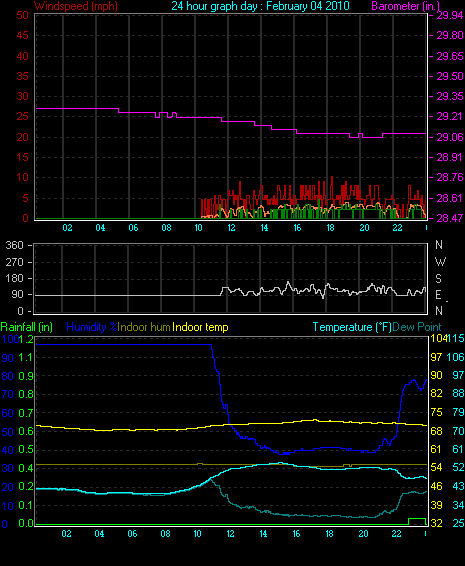Viewport: 465px width, 566px height.
Task: Click the compass letter E
Action: 438,295
